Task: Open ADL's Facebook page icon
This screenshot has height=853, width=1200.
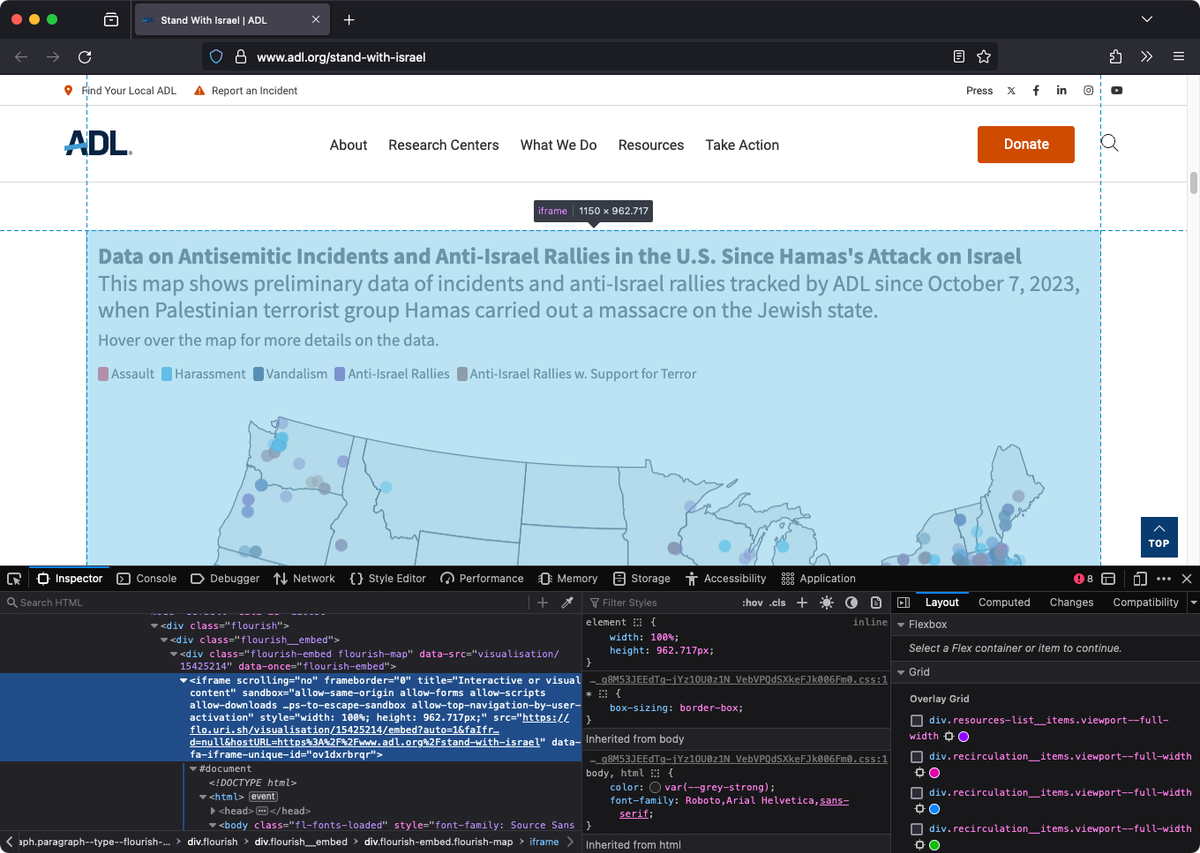Action: [x=1036, y=91]
